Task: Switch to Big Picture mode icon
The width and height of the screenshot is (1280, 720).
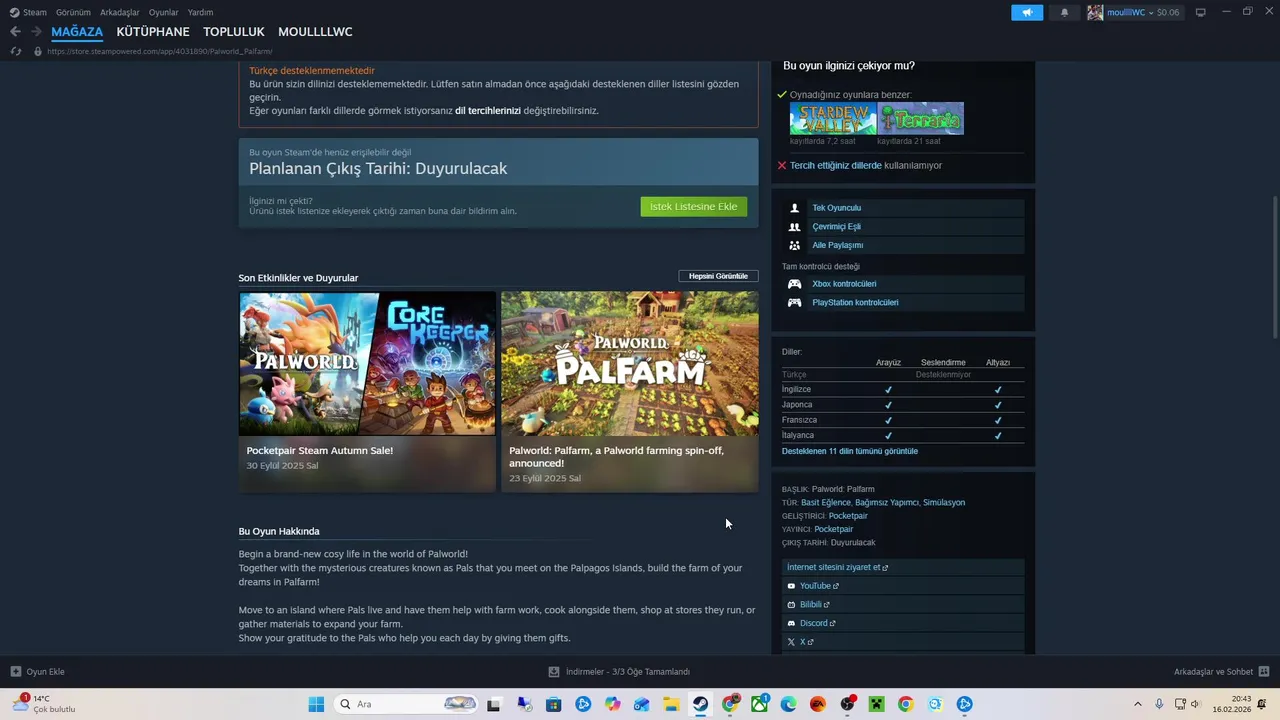Action: point(1200,12)
